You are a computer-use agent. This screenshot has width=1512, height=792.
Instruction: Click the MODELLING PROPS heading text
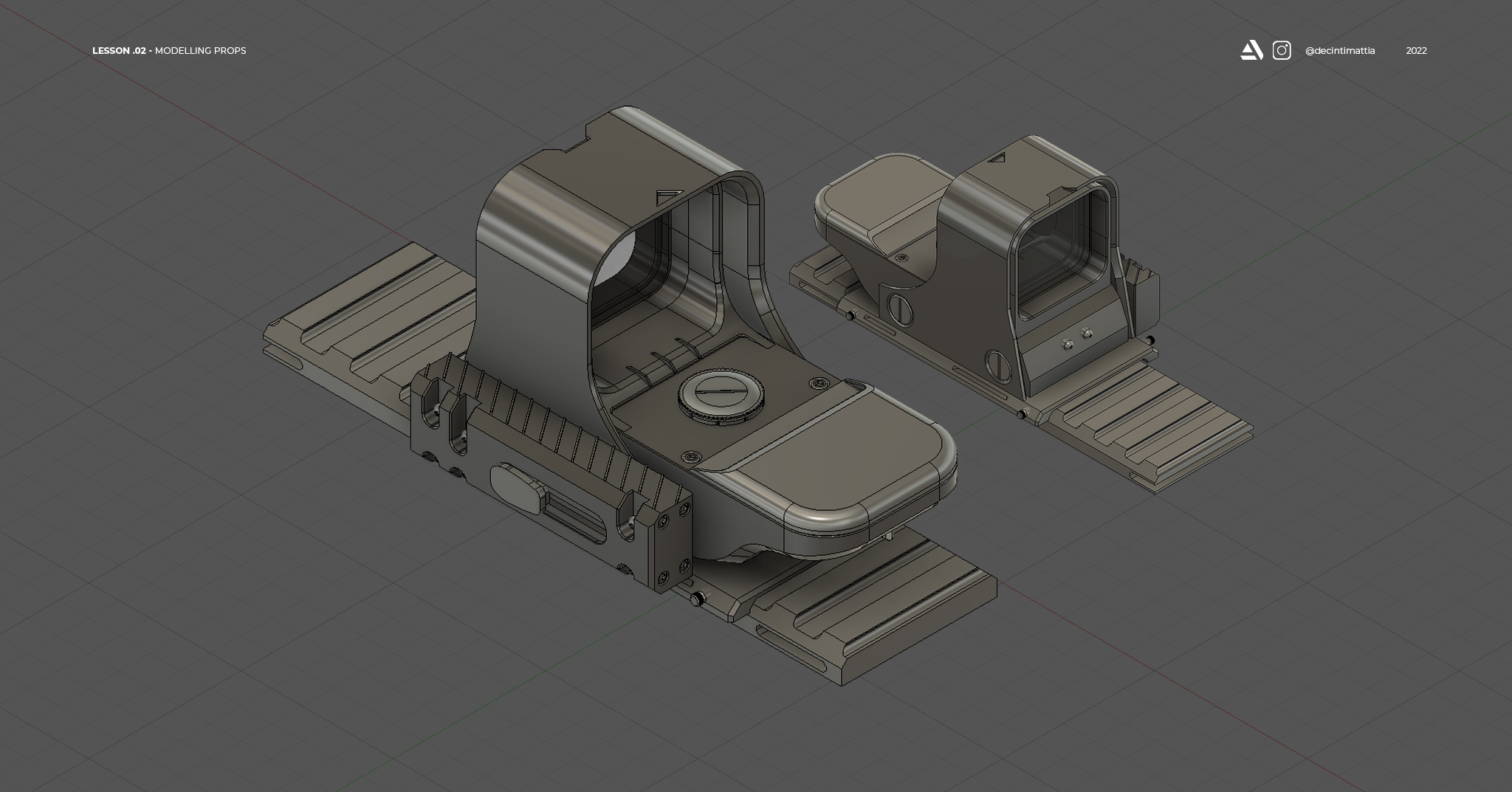tap(200, 51)
